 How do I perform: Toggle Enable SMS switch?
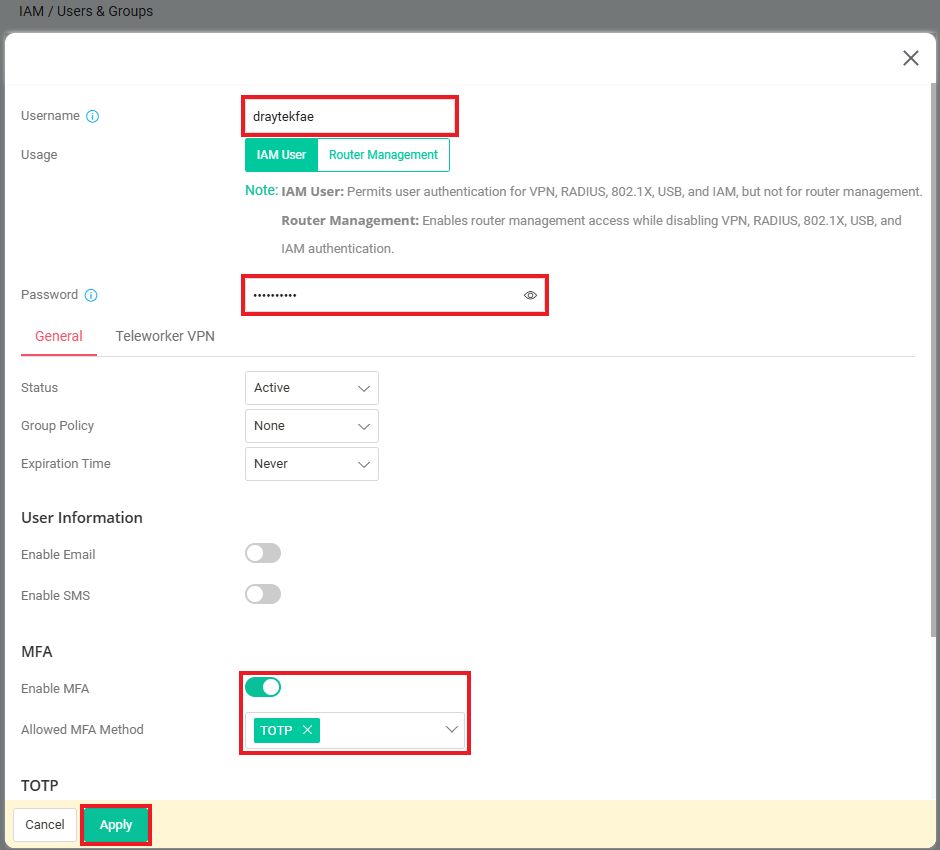(263, 594)
